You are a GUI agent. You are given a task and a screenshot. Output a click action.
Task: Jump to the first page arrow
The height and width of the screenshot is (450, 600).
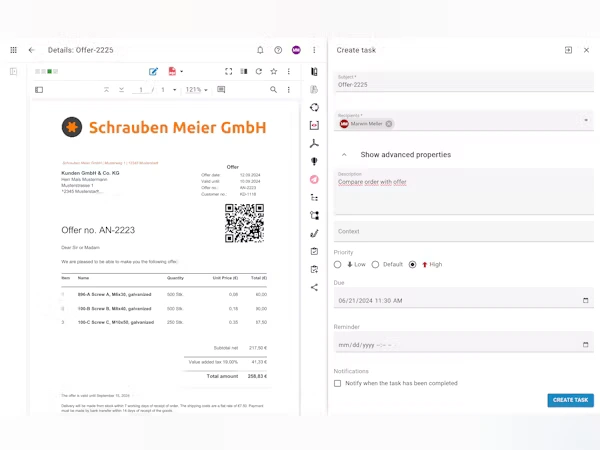coord(106,90)
